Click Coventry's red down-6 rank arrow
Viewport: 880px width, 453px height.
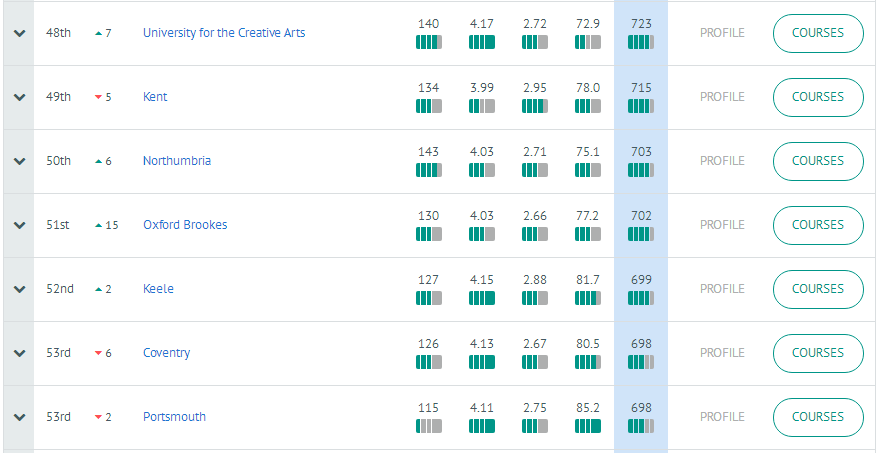click(99, 353)
